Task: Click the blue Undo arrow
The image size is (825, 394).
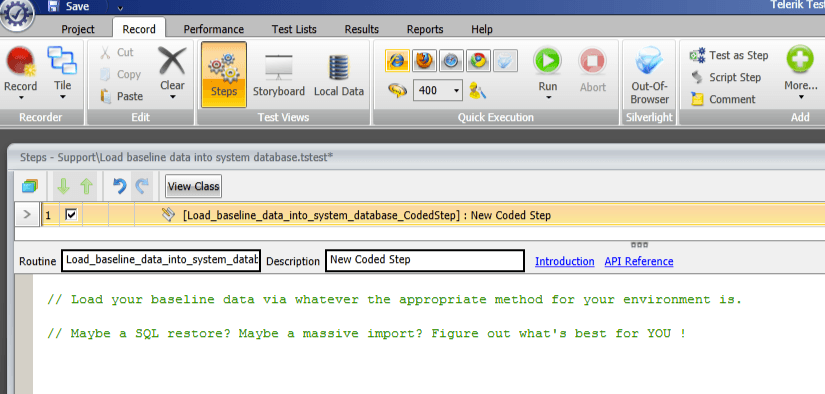Action: [119, 186]
